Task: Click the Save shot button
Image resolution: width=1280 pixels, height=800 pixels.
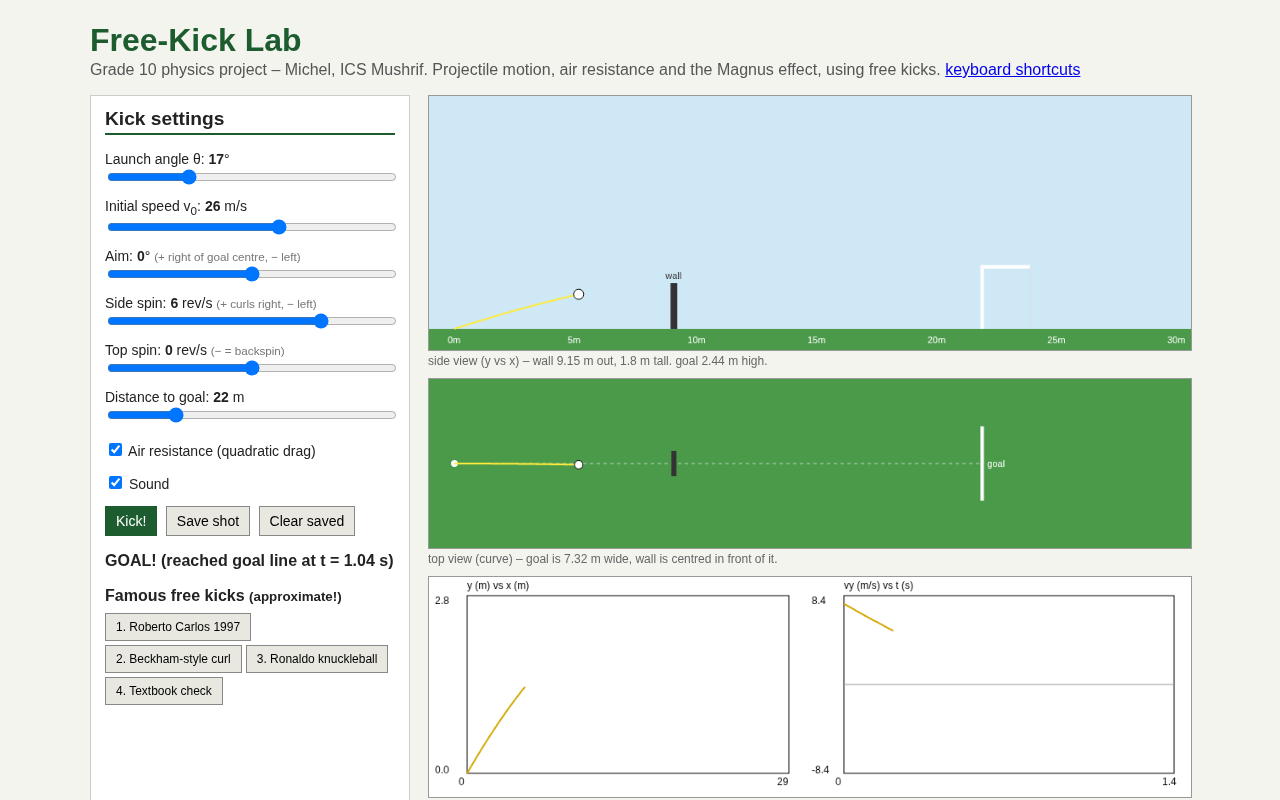Action: click(x=208, y=521)
